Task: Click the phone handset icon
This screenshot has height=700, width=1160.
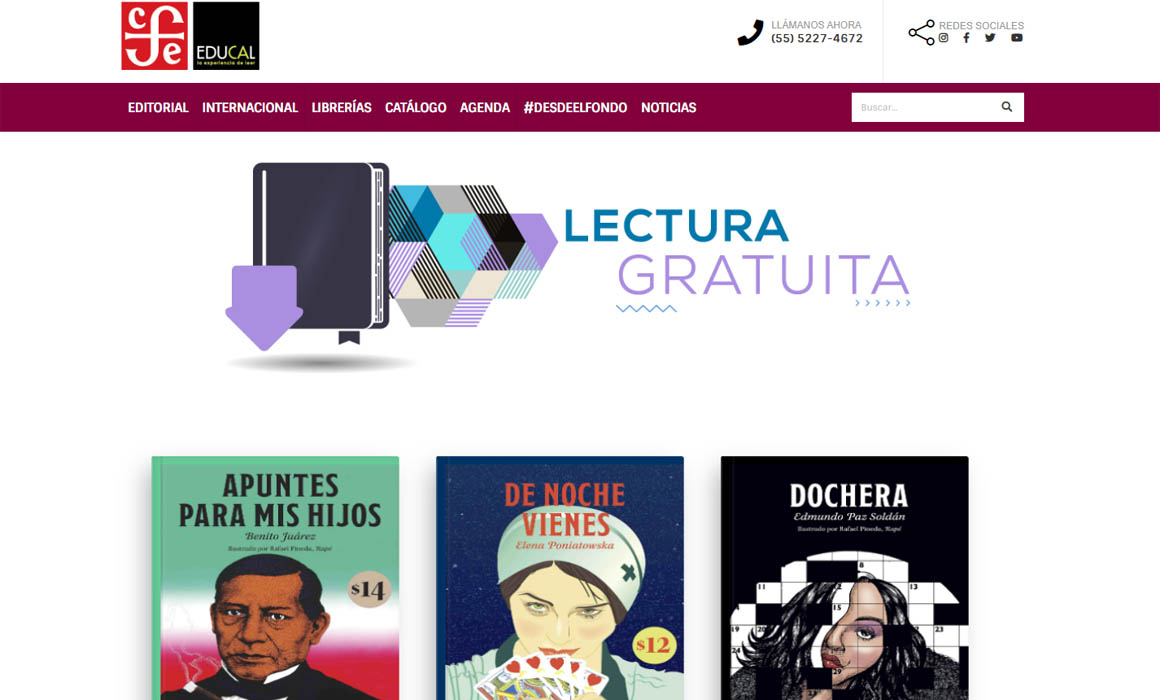Action: click(750, 33)
